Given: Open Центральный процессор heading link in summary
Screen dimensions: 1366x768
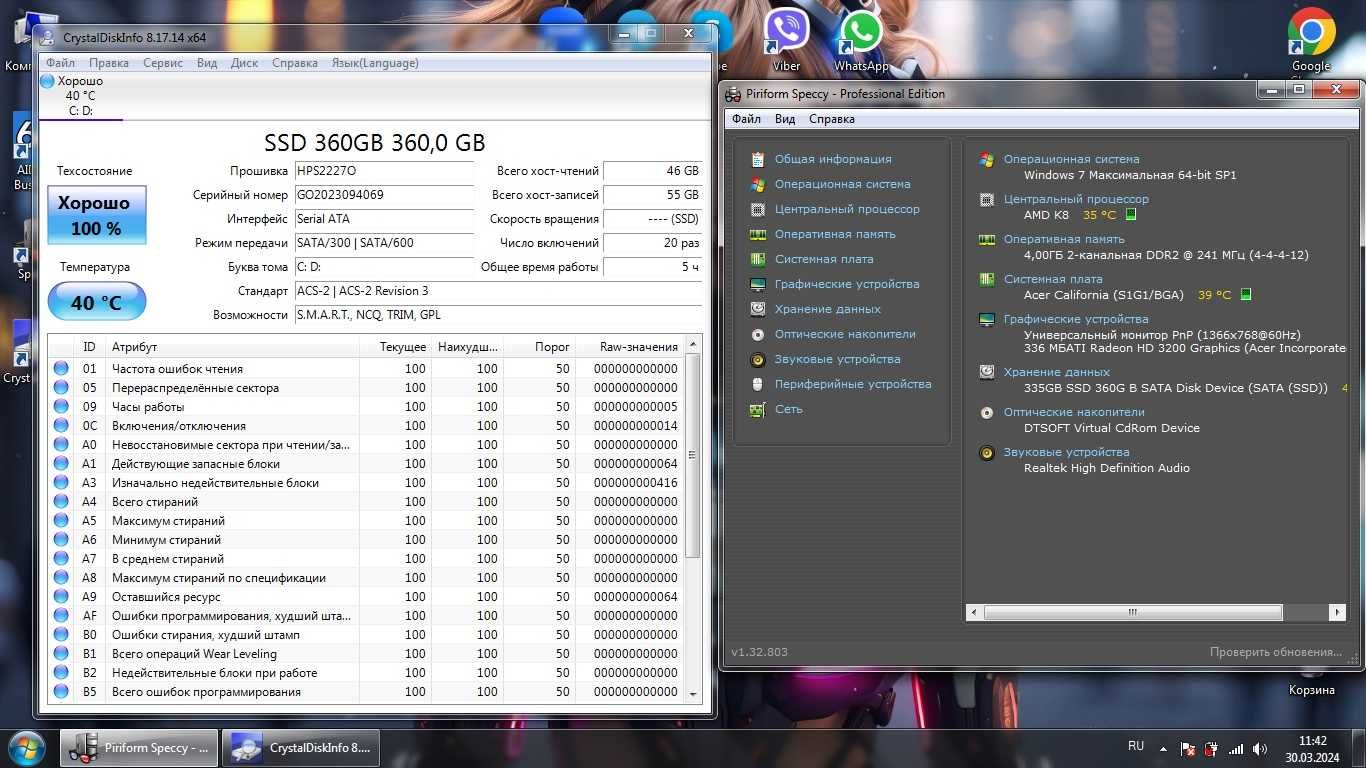Looking at the screenshot, I should [x=1076, y=199].
